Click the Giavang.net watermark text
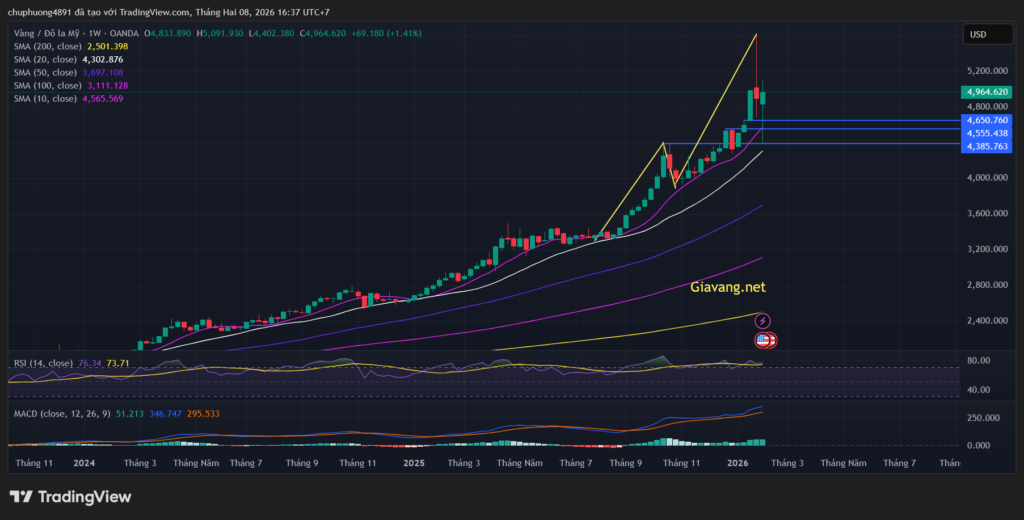Image resolution: width=1024 pixels, height=520 pixels. pos(728,287)
